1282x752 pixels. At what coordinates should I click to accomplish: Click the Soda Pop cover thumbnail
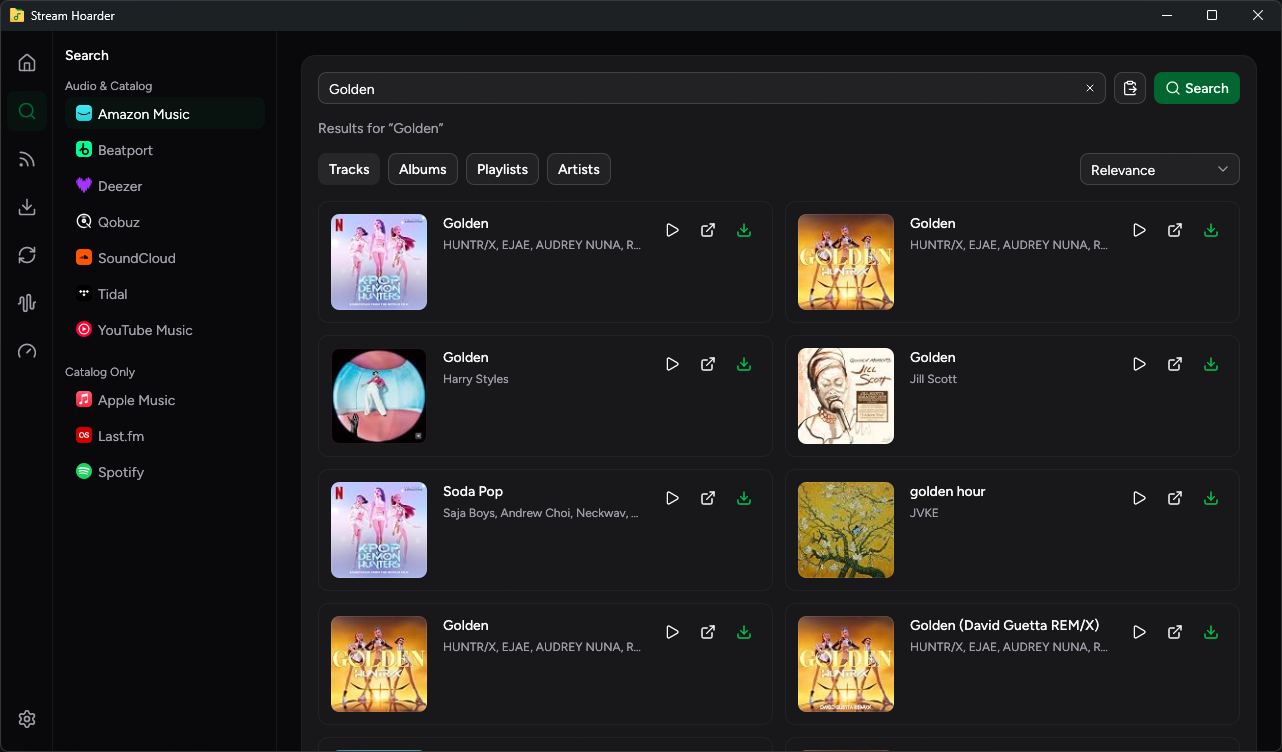coord(379,530)
